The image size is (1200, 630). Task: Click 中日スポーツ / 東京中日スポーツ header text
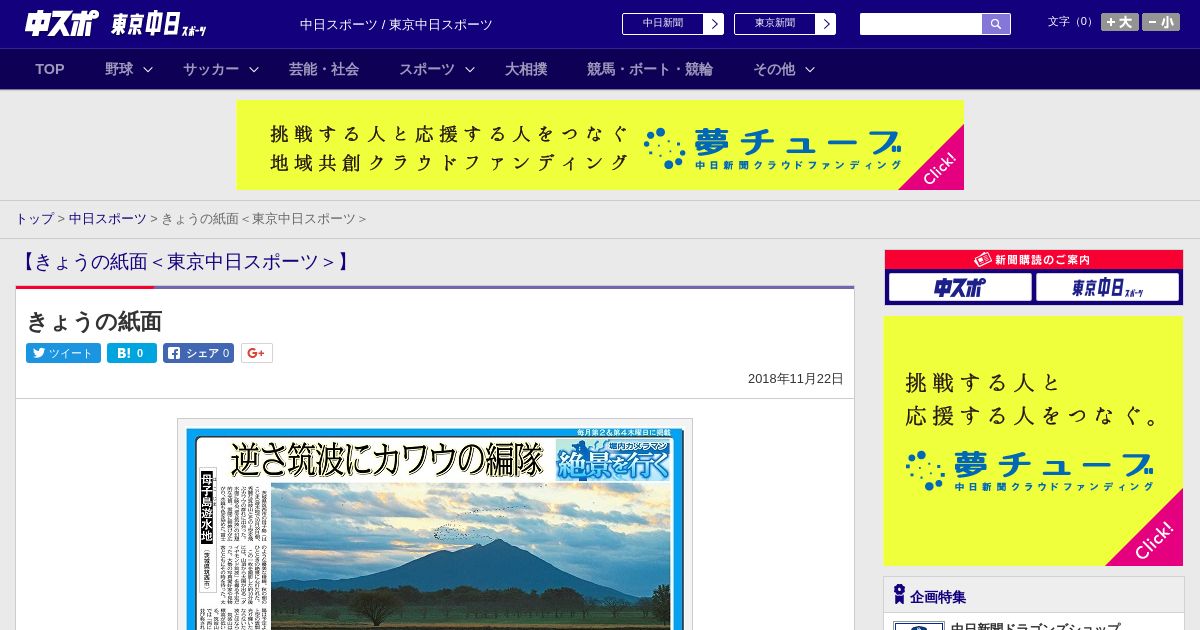point(396,25)
